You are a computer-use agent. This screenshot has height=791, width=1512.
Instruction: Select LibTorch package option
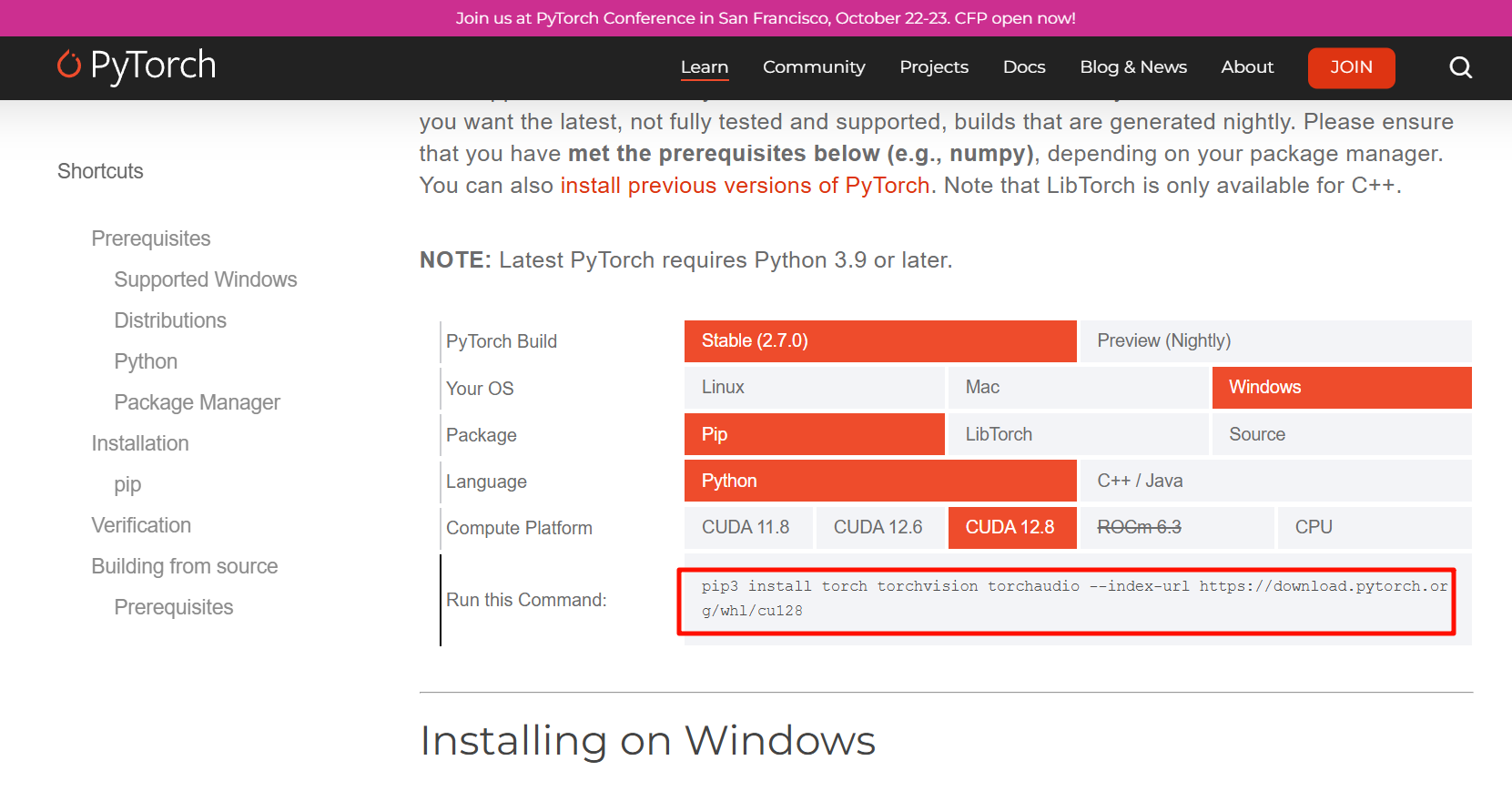pyautogui.click(x=1078, y=434)
